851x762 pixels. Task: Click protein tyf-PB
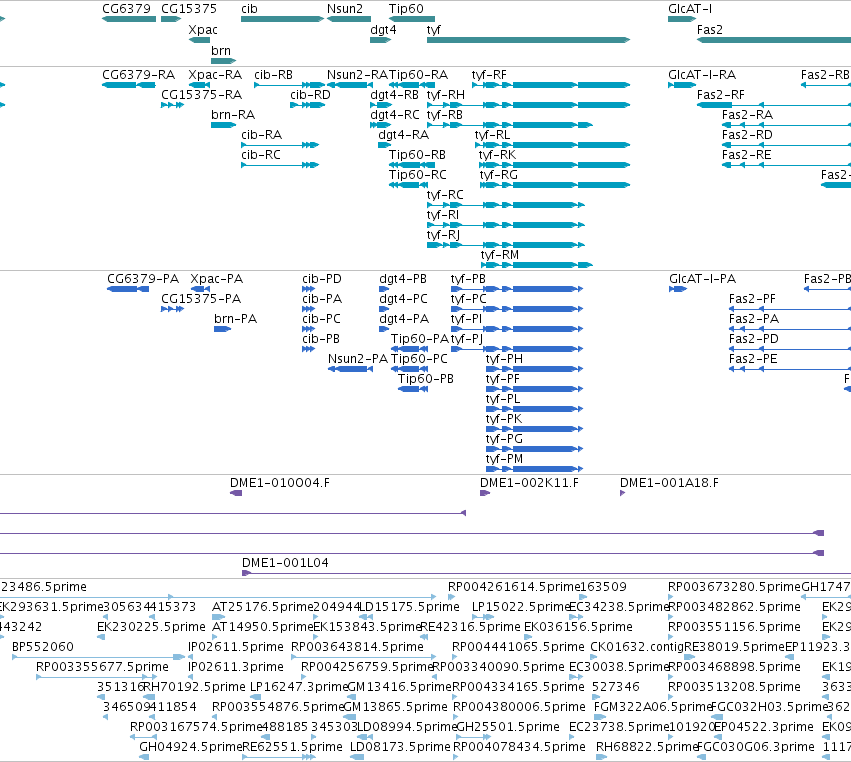point(468,279)
